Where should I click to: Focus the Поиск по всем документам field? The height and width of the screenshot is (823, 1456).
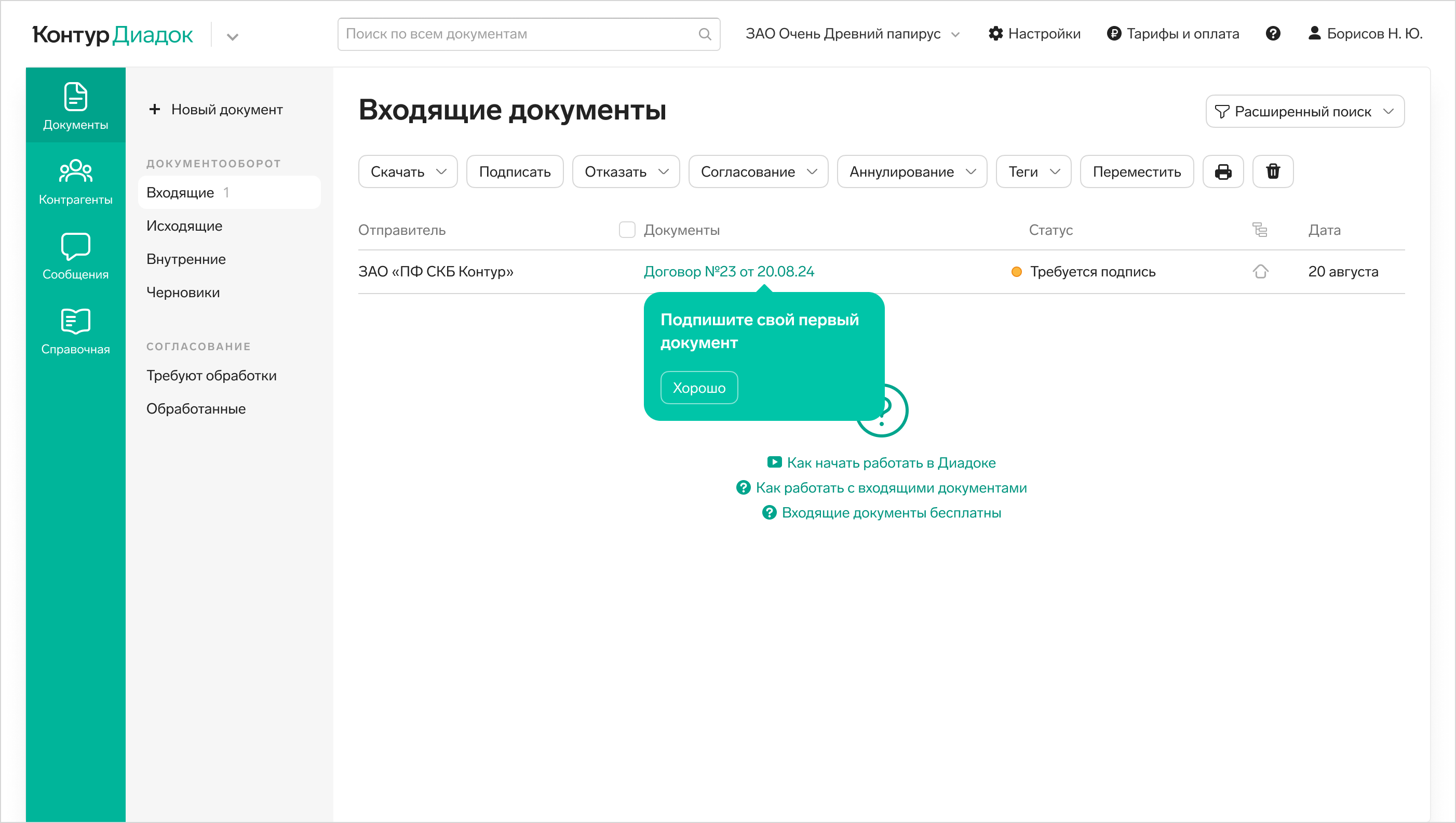(529, 34)
